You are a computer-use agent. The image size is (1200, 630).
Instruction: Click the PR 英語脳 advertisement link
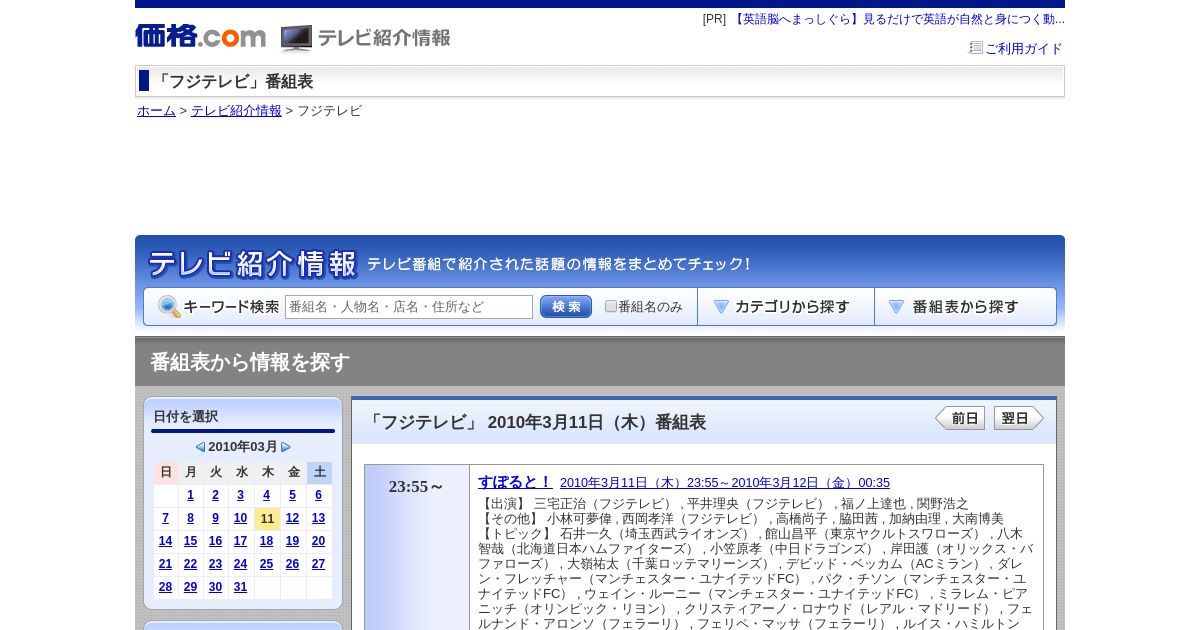tap(897, 19)
